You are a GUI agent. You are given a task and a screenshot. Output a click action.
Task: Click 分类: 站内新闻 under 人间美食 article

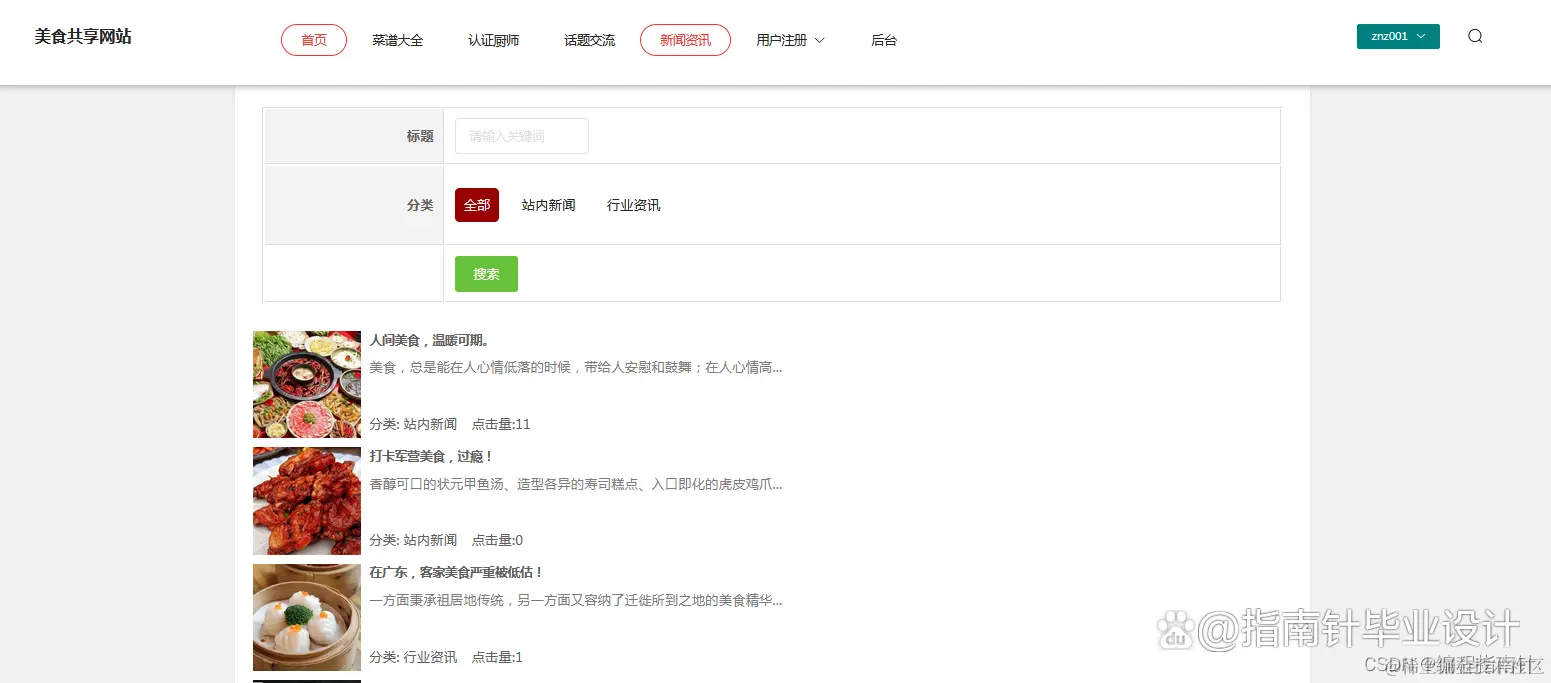(413, 424)
